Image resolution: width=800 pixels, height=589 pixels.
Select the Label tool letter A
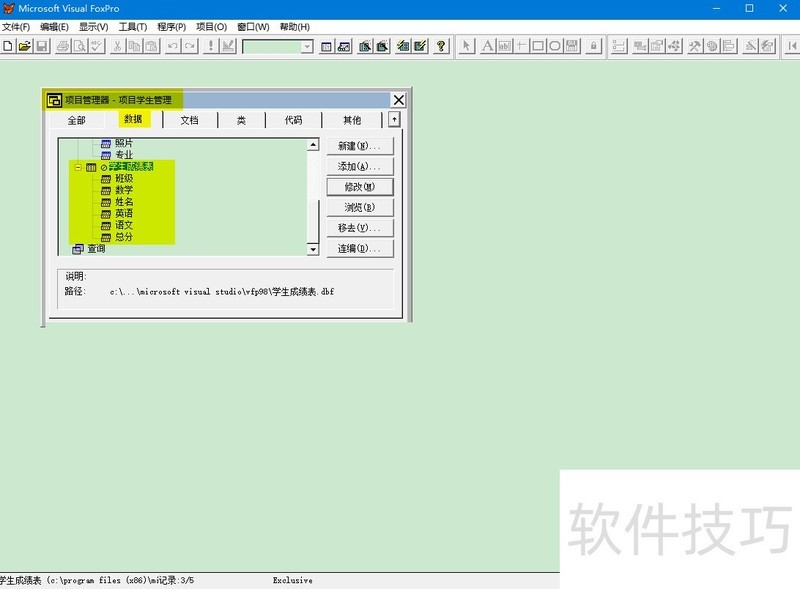tap(488, 46)
